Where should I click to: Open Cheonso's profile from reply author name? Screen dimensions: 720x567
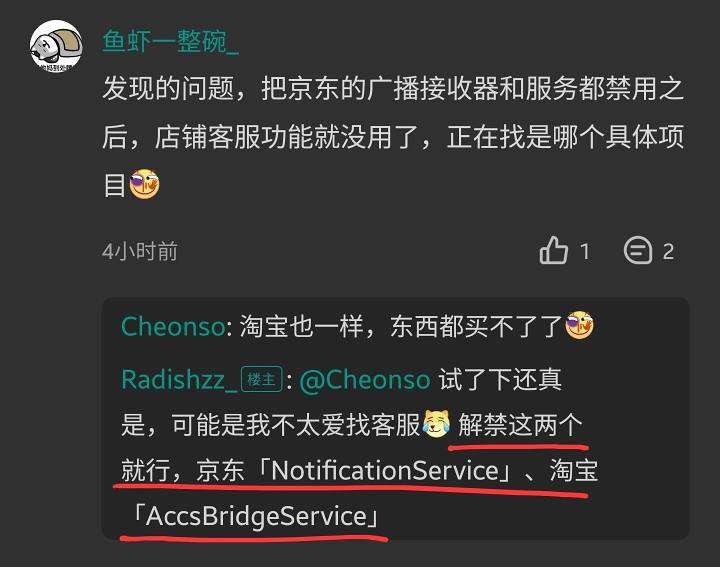click(173, 326)
